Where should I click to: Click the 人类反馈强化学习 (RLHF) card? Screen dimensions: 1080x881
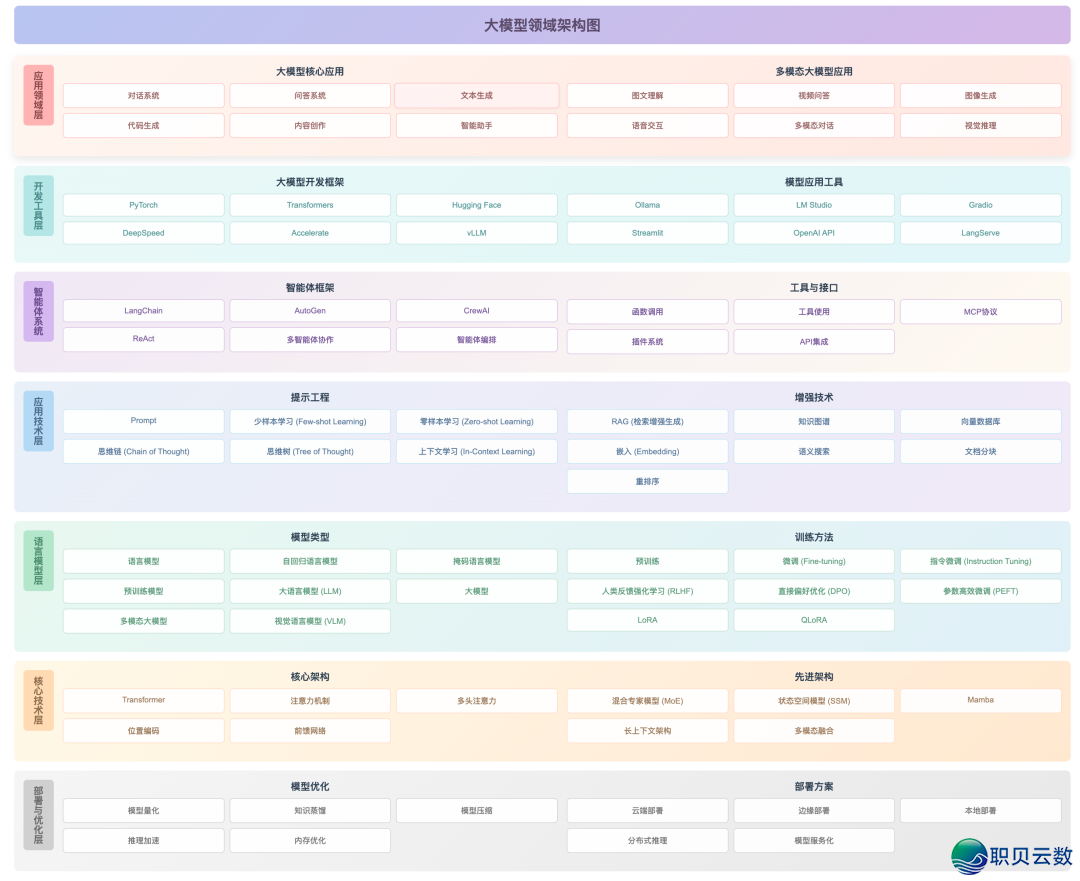(647, 592)
